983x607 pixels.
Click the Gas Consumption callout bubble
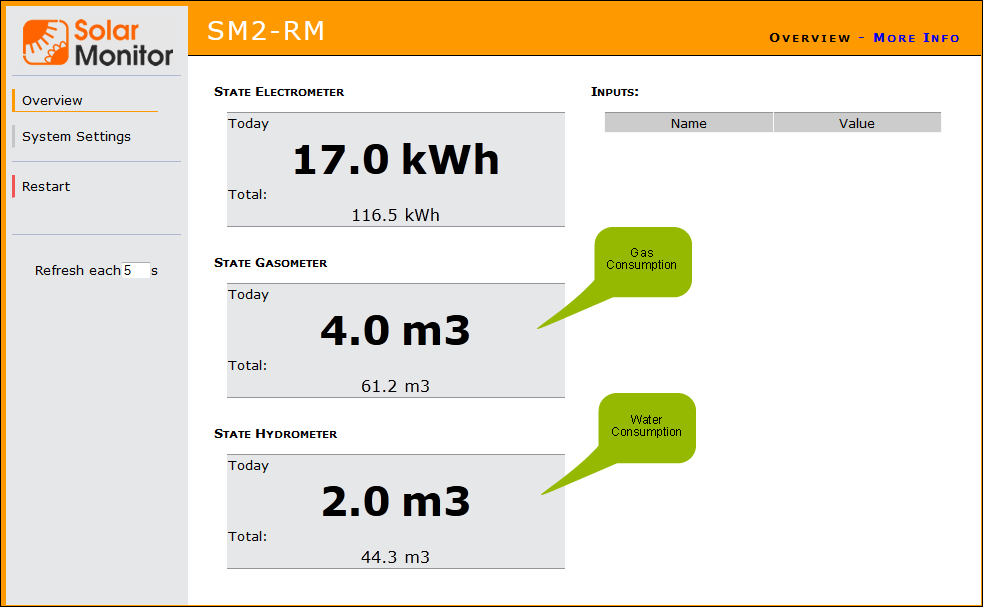[642, 260]
